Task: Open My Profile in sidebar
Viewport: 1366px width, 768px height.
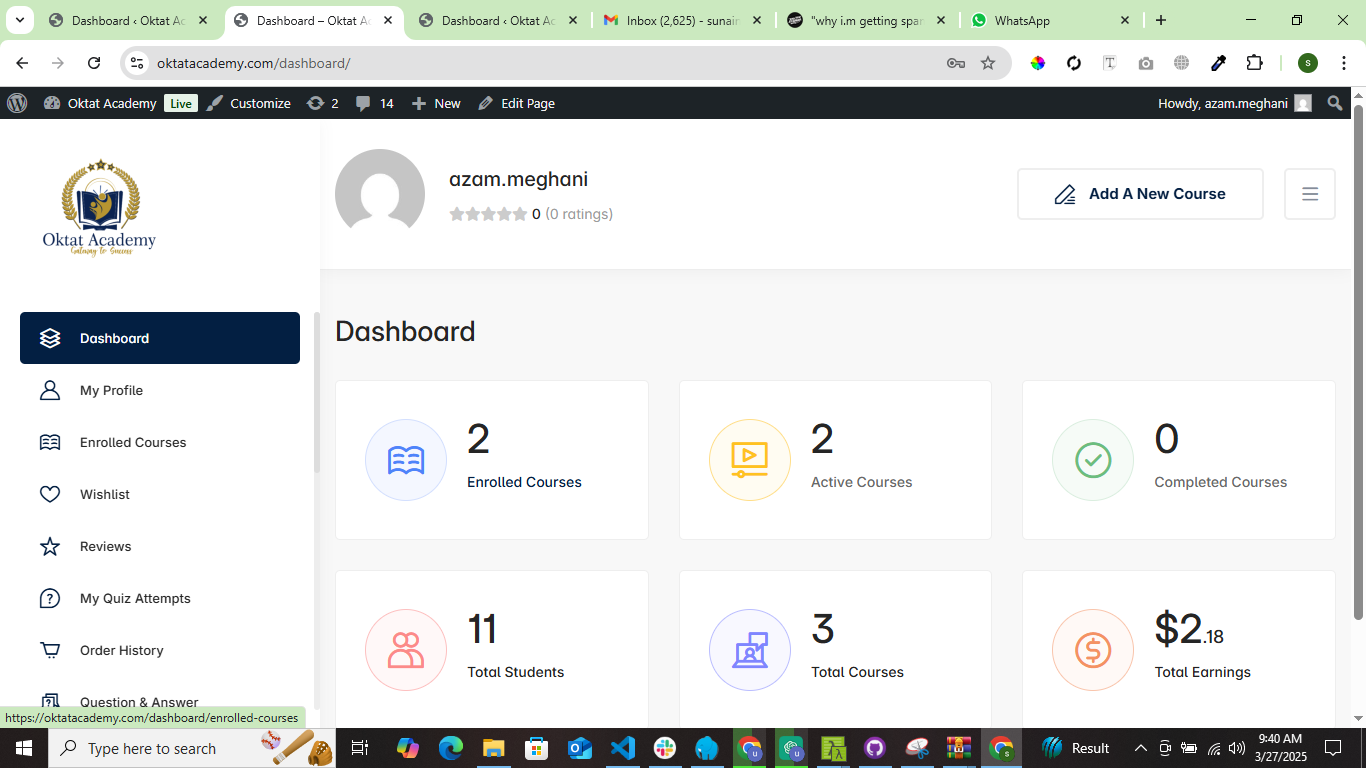Action: (x=111, y=390)
